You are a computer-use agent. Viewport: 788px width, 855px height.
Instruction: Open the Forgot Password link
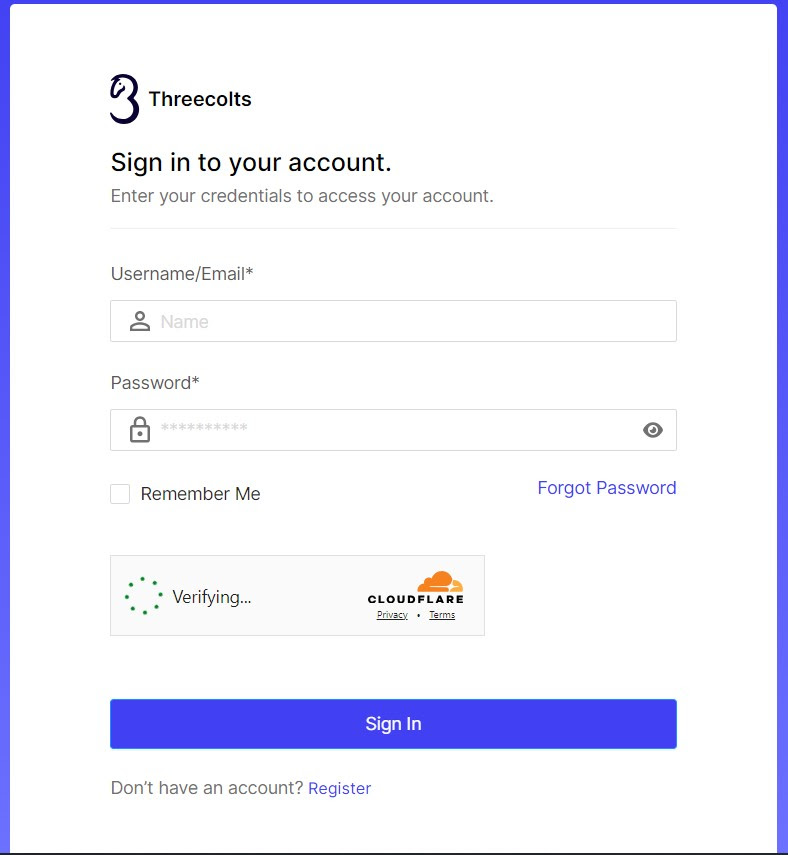click(x=607, y=487)
